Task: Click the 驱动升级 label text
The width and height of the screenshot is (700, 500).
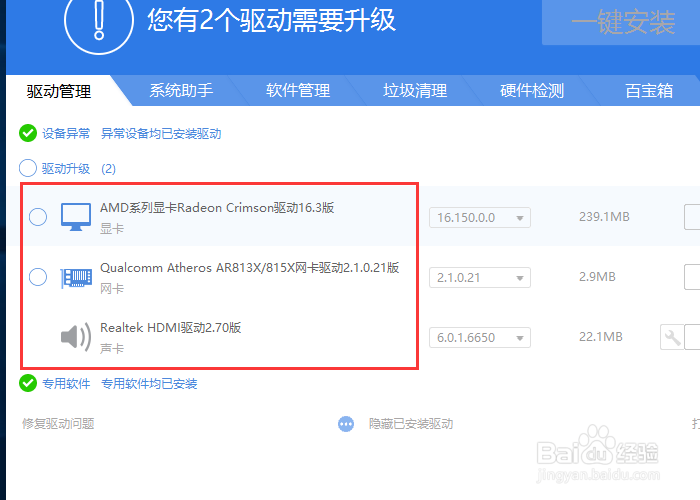Action: (66, 169)
